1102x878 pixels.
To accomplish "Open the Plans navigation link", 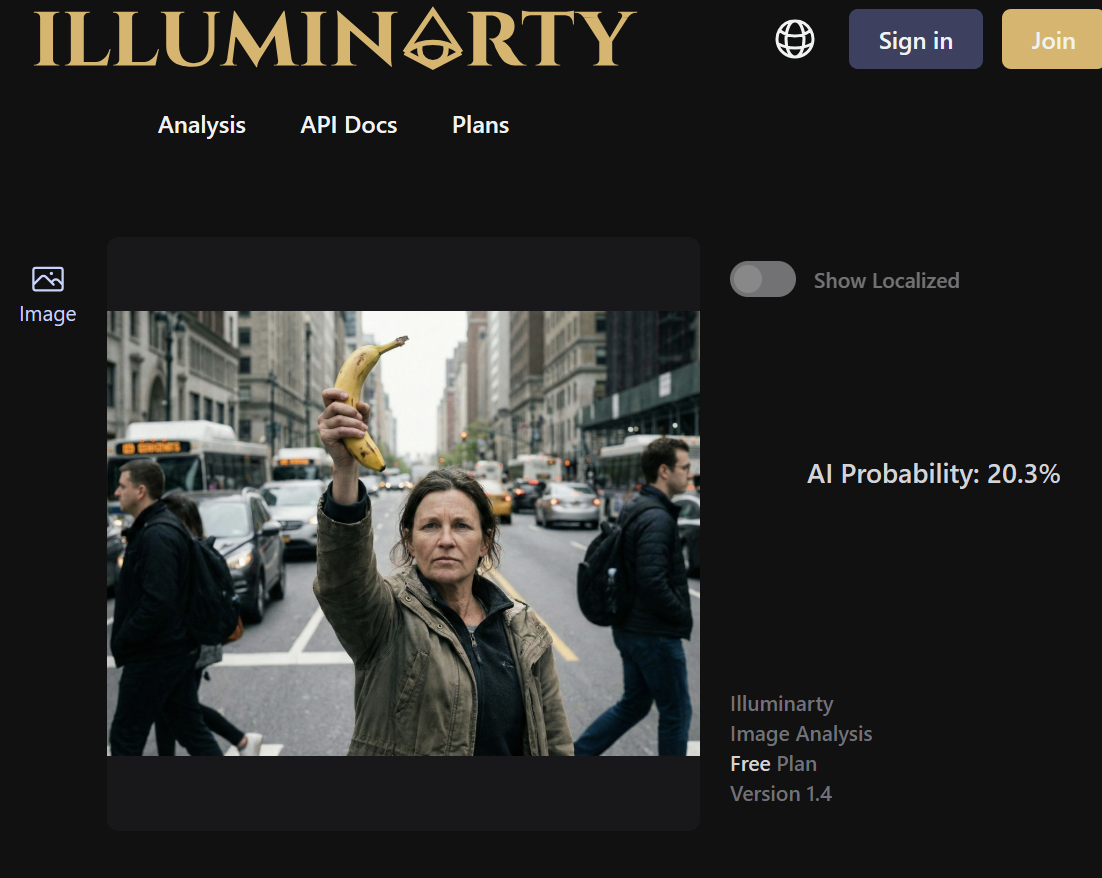I will (x=480, y=125).
